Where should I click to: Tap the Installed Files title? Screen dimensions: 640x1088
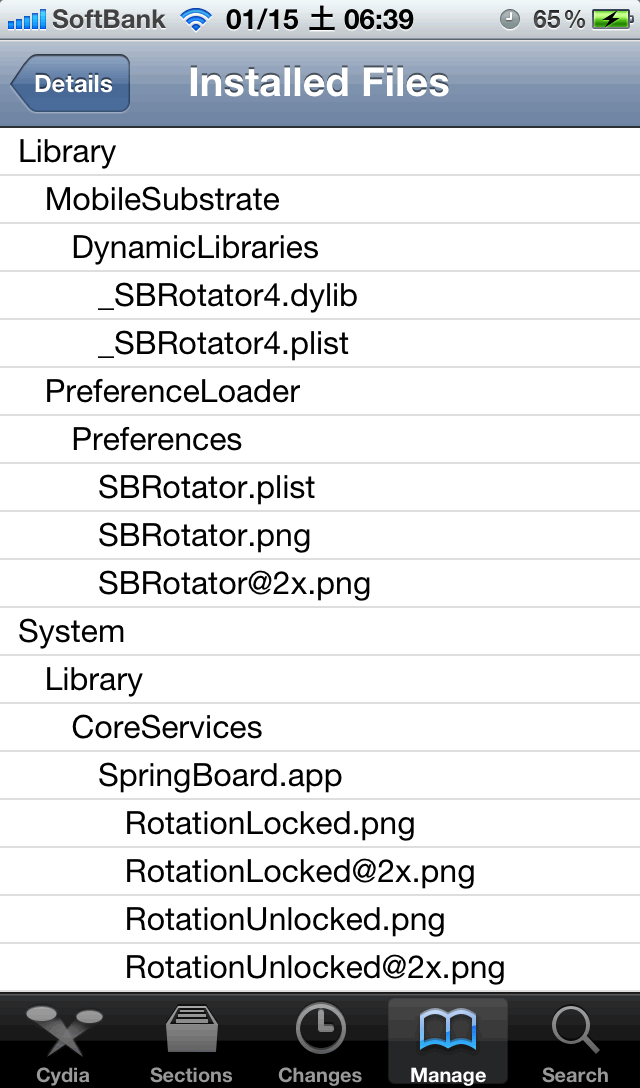click(318, 83)
